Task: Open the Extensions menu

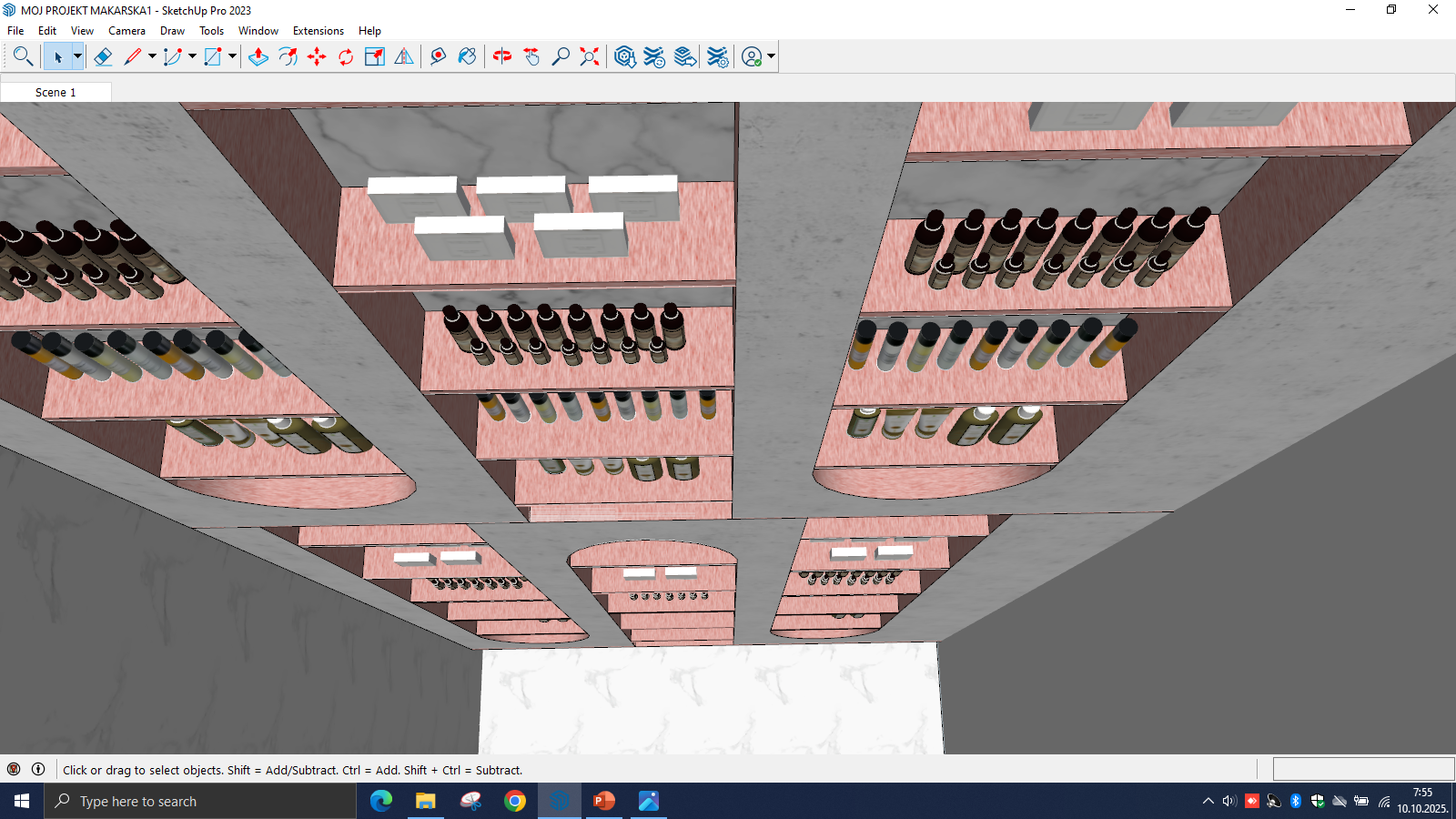Action: click(x=318, y=31)
